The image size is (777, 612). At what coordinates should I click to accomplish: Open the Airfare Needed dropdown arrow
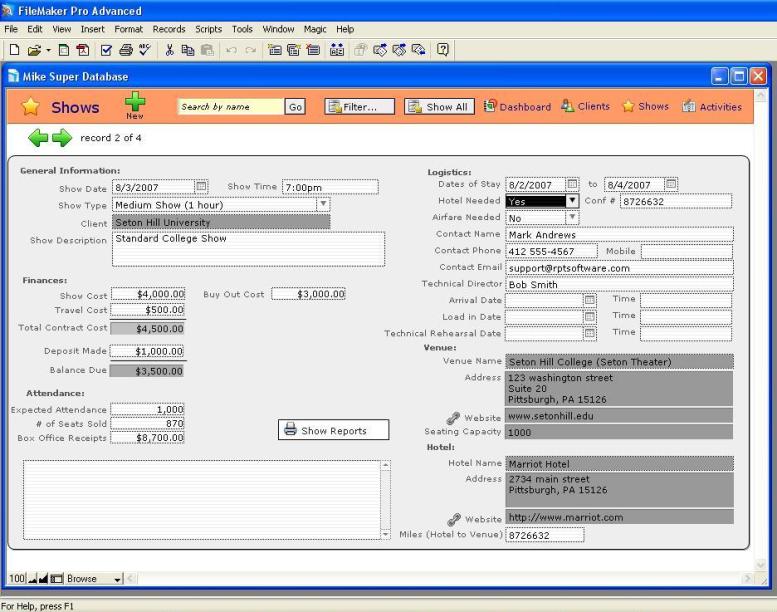pos(572,218)
